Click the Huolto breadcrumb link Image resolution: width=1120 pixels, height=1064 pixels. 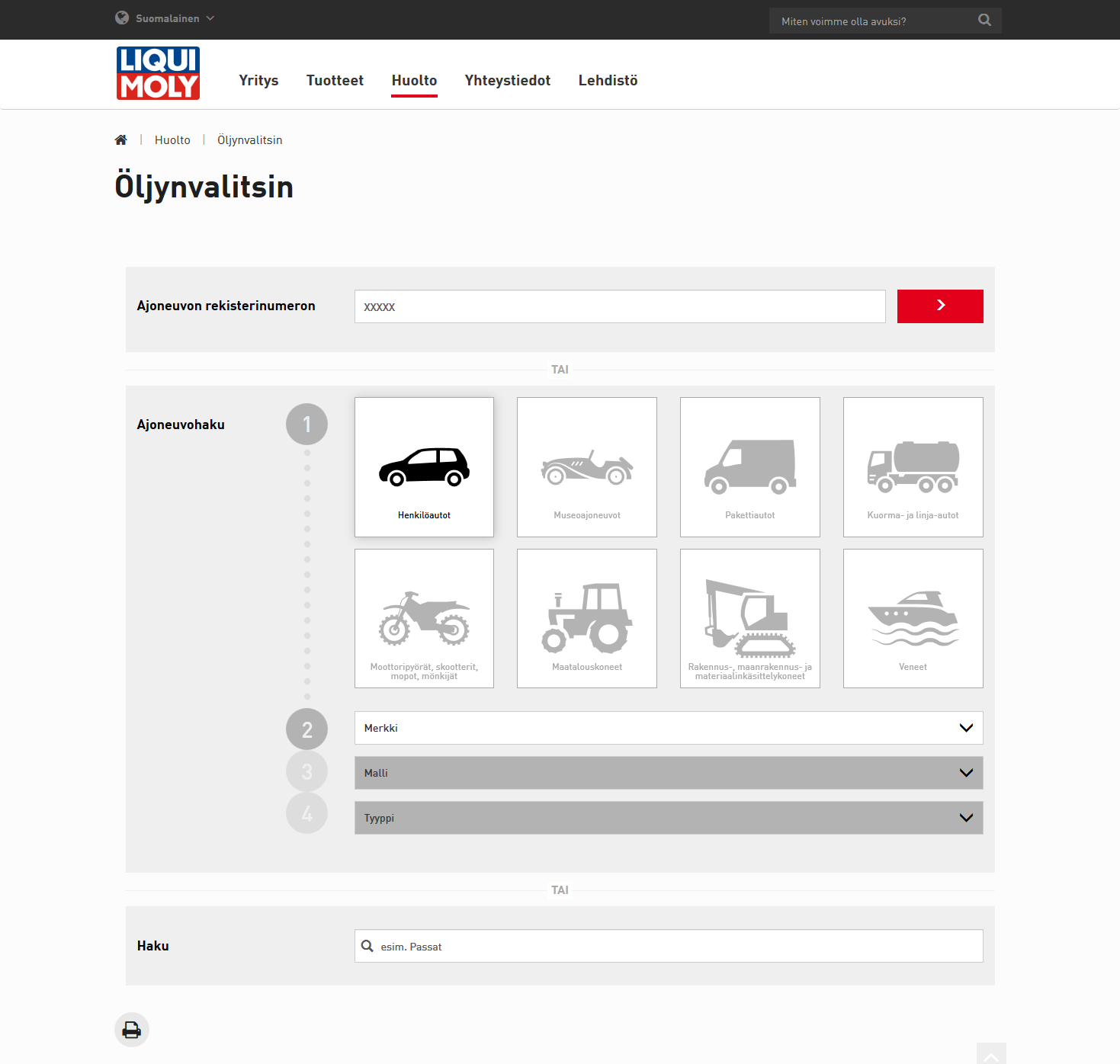[x=172, y=140]
